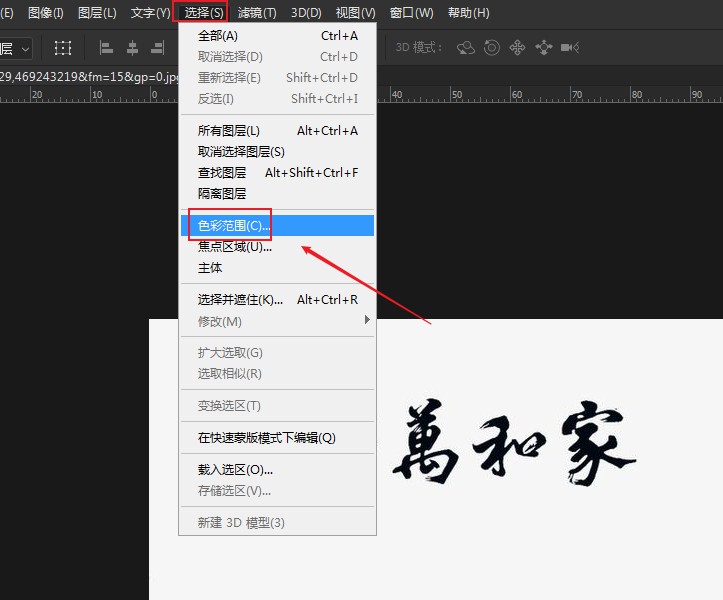Screen dimensions: 723x600
Task: Choose 主体 select subject entry
Action: click(278, 268)
